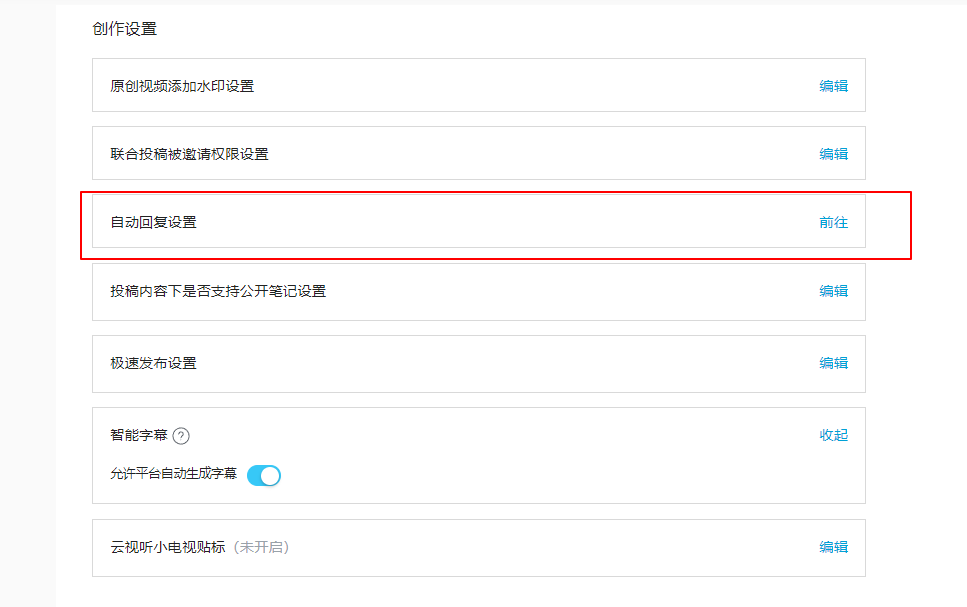967x607 pixels.
Task: Edit the 投稿内容下是否支持公开笔记设置 option
Action: (833, 291)
